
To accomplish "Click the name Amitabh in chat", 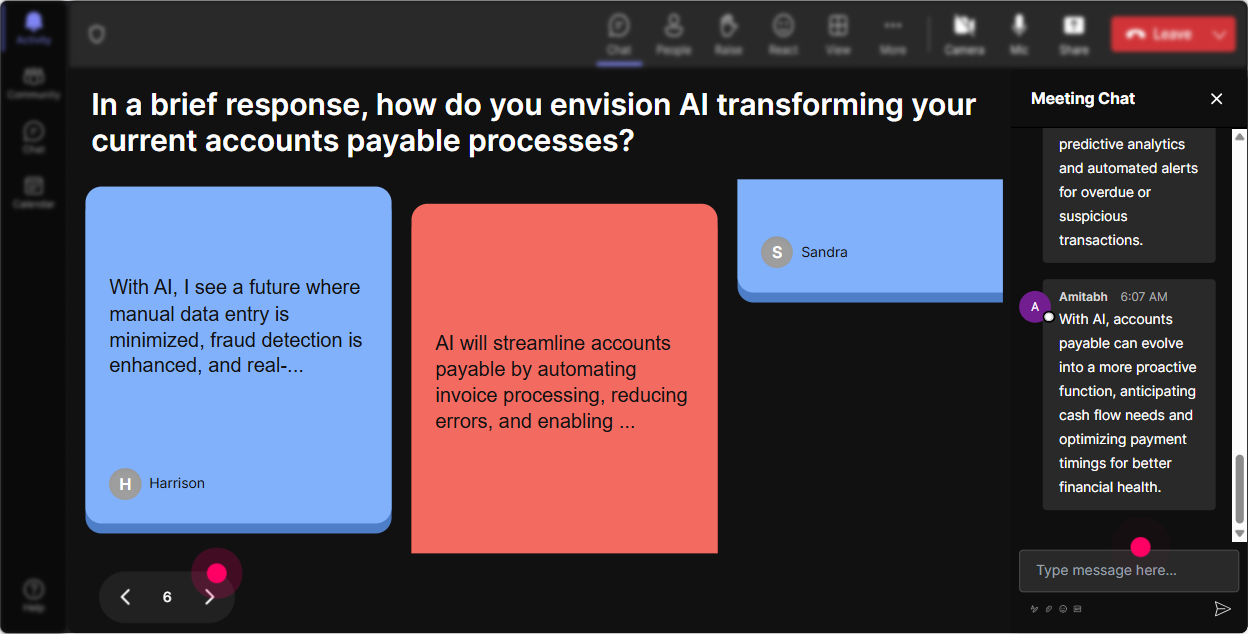I will point(1084,297).
